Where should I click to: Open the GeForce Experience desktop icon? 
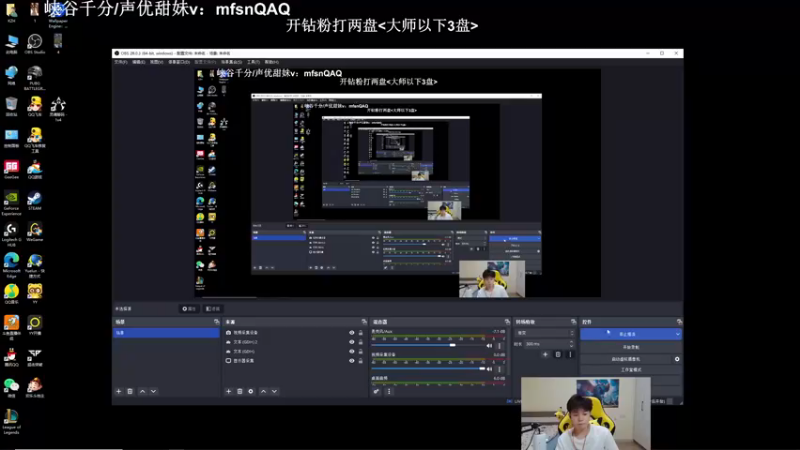click(11, 203)
